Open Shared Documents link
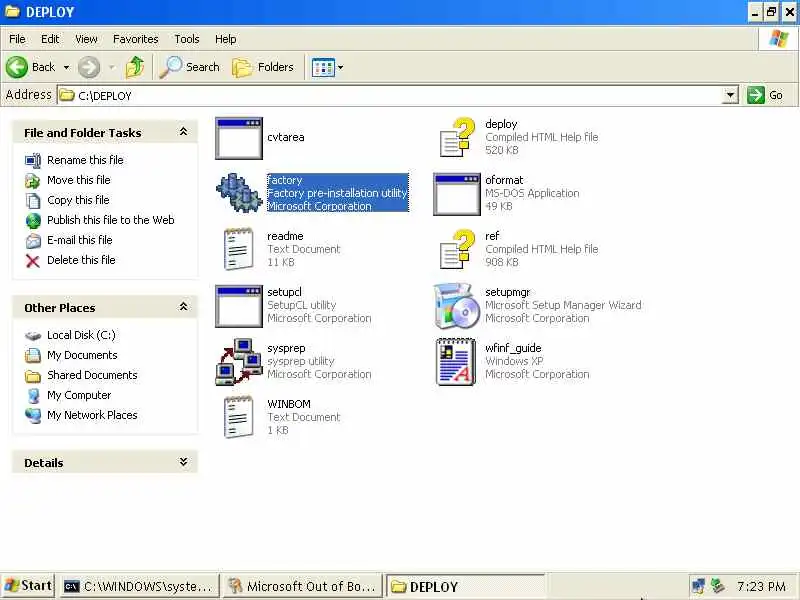The height and width of the screenshot is (600, 800). [92, 375]
